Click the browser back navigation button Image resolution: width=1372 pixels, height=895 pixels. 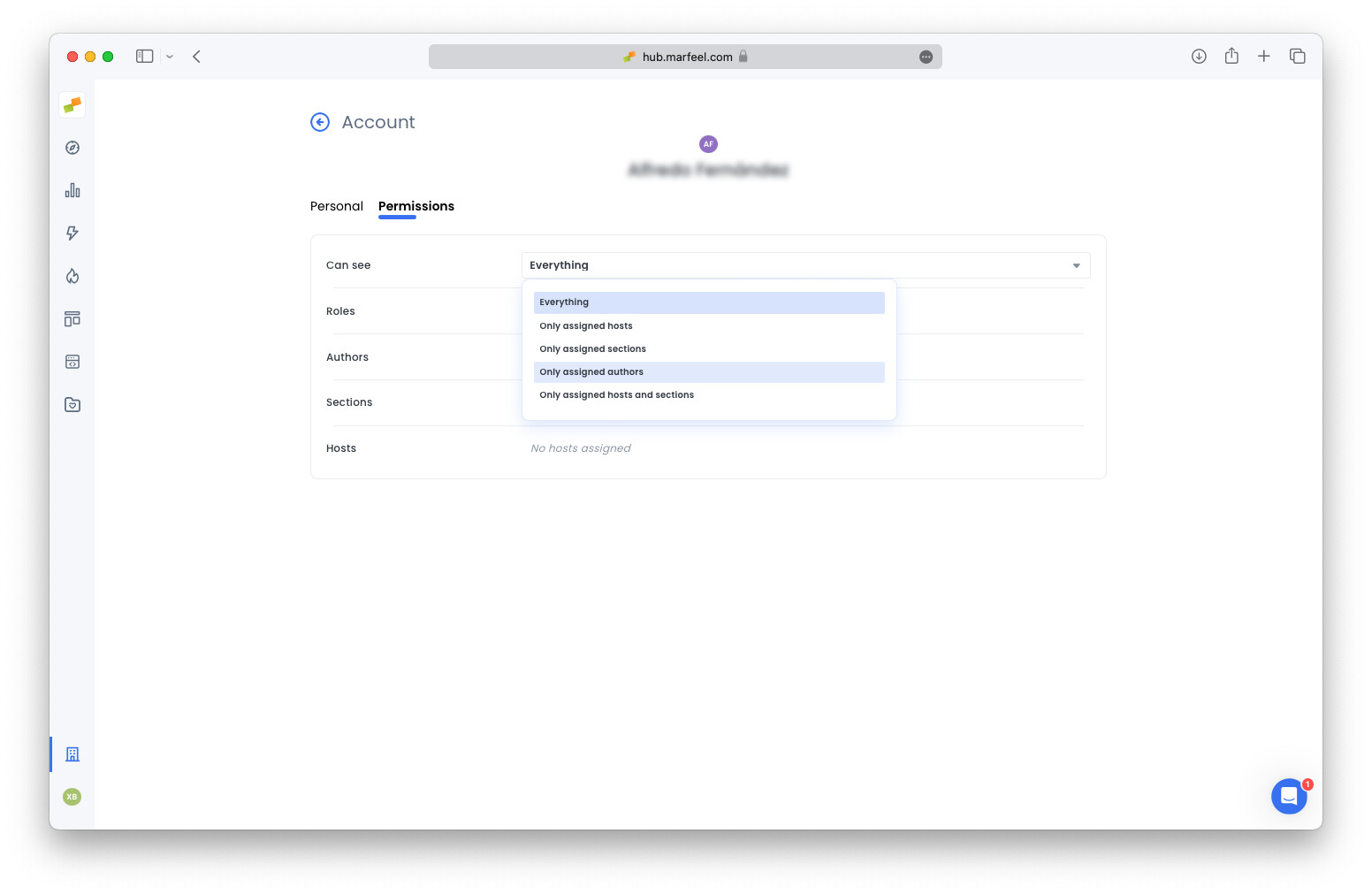pyautogui.click(x=196, y=56)
